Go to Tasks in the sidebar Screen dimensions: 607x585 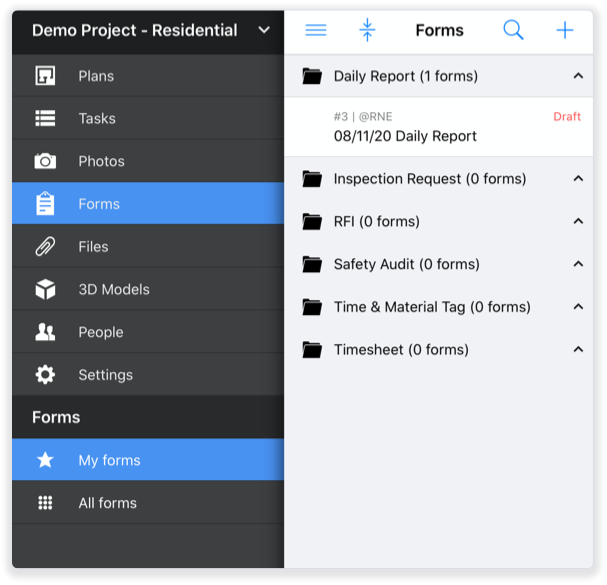(x=97, y=119)
